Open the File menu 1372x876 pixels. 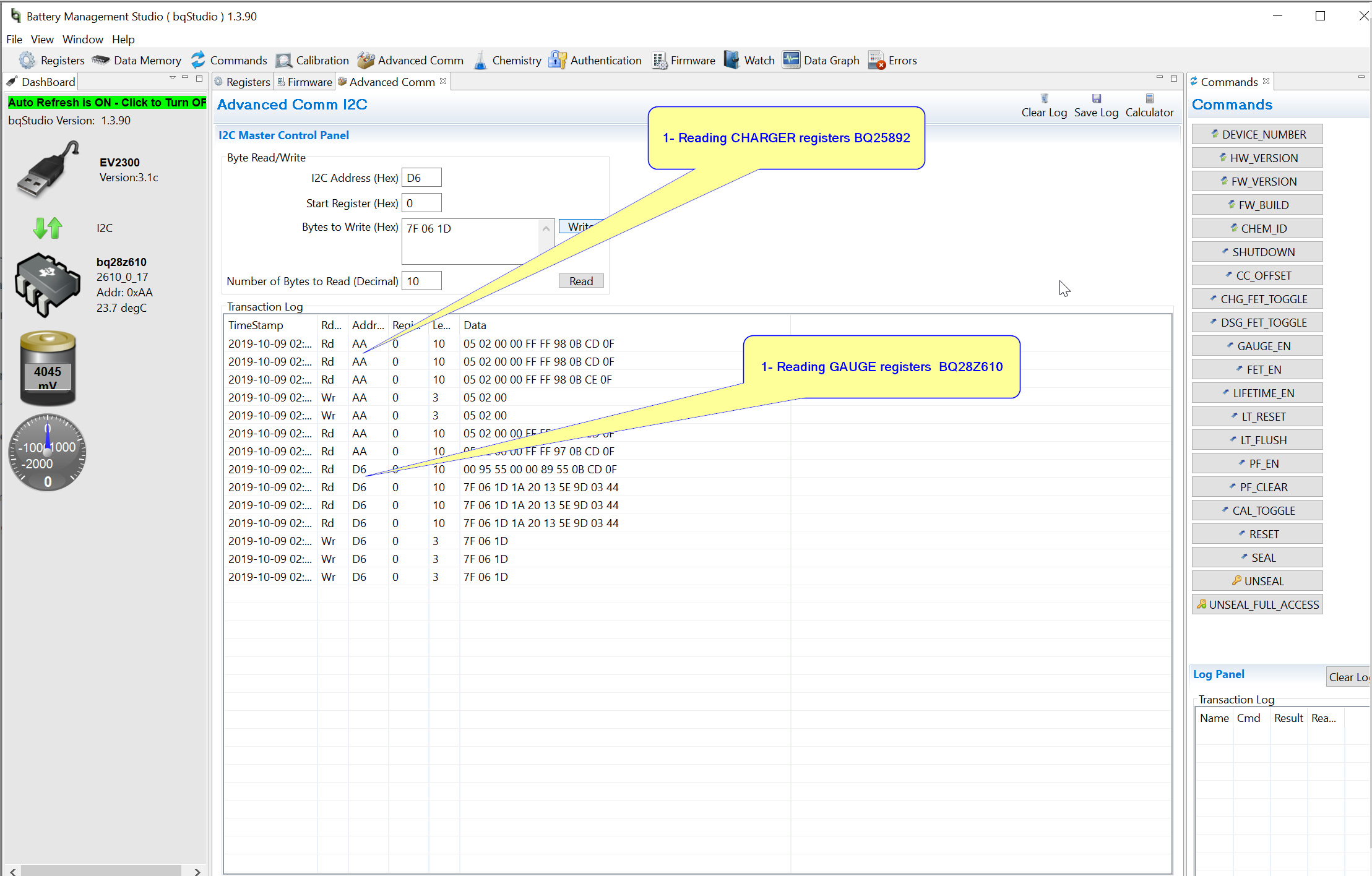(14, 39)
